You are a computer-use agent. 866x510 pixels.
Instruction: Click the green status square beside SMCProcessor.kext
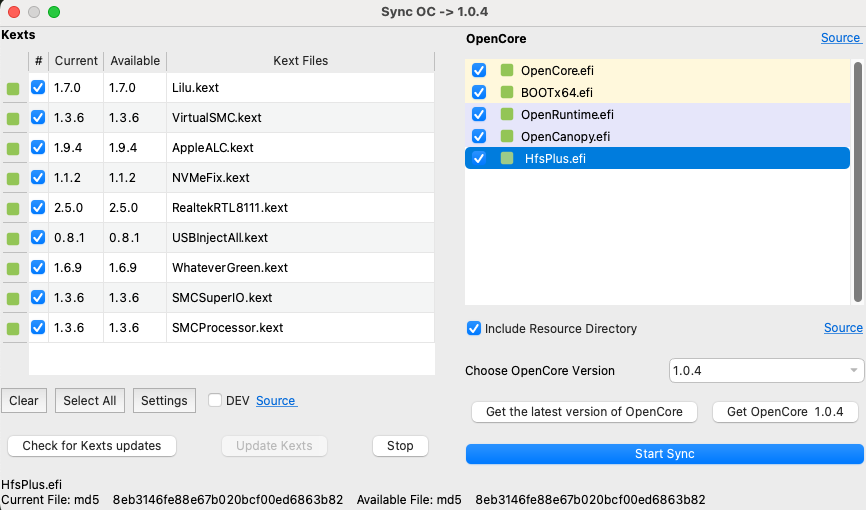pyautogui.click(x=13, y=329)
